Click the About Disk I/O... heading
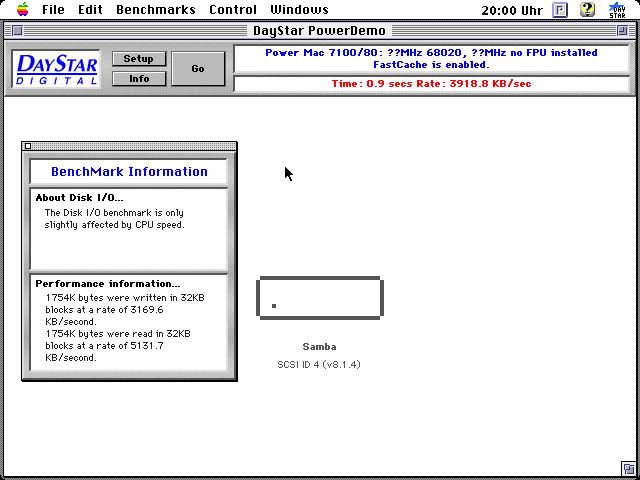The width and height of the screenshot is (640, 480). click(x=80, y=198)
